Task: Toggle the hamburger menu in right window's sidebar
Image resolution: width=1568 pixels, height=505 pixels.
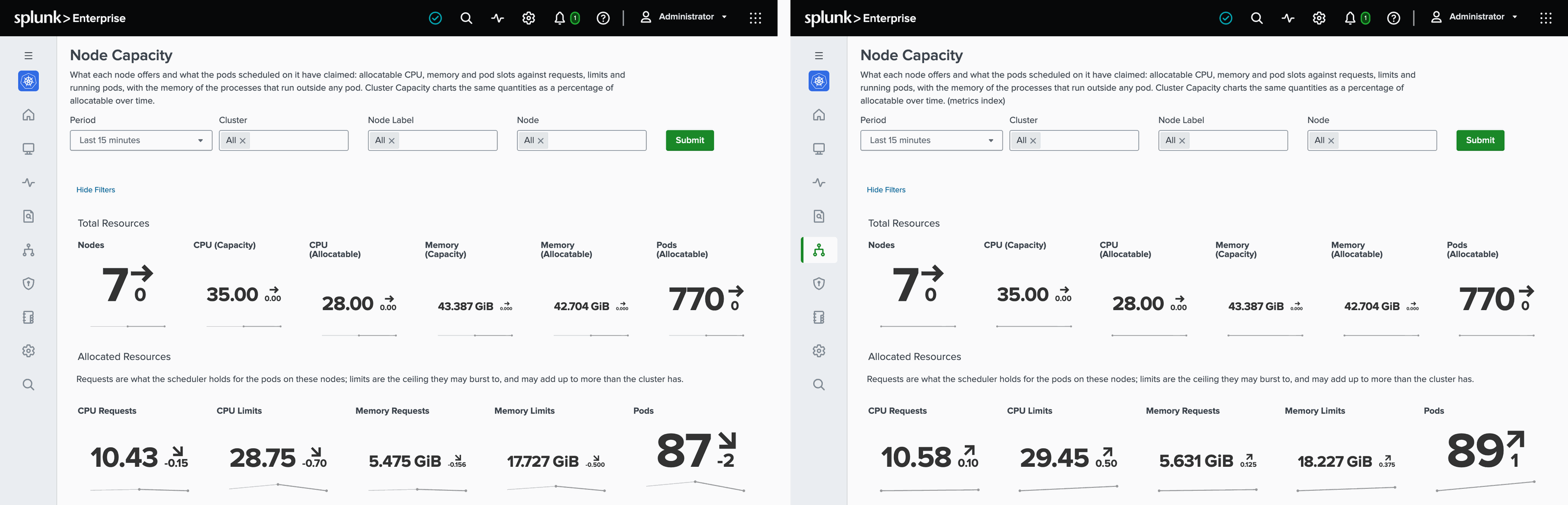Action: tap(819, 55)
